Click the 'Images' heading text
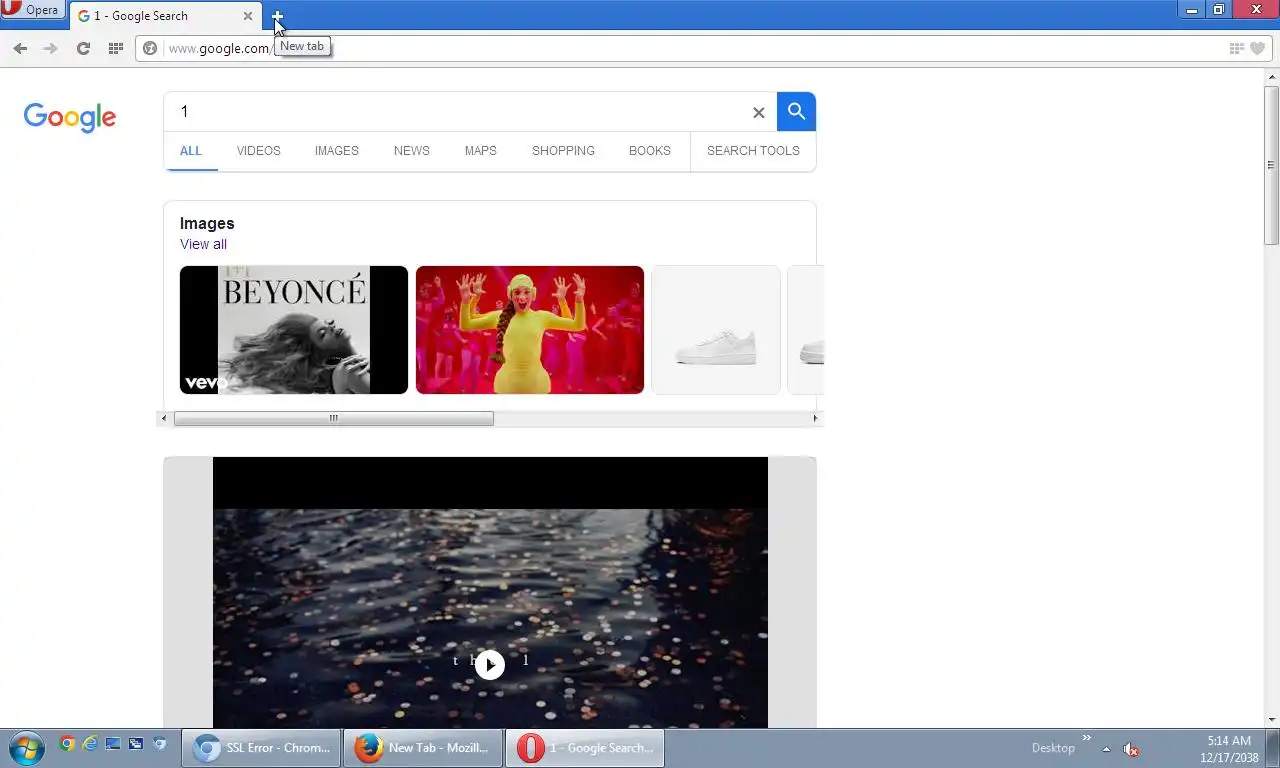Viewport: 1280px width, 768px height. [207, 224]
